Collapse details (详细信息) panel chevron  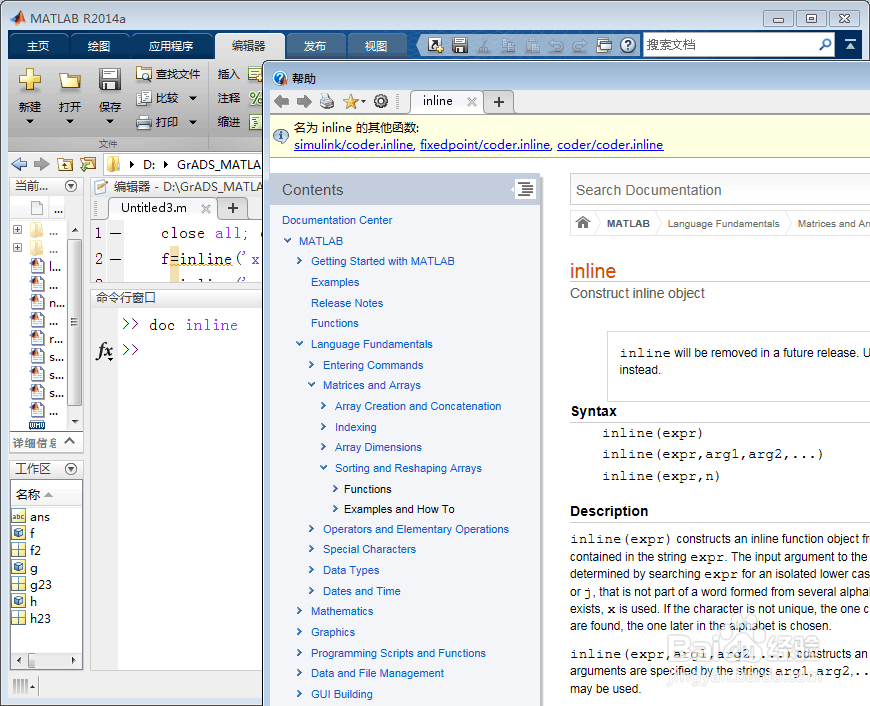pyautogui.click(x=69, y=441)
